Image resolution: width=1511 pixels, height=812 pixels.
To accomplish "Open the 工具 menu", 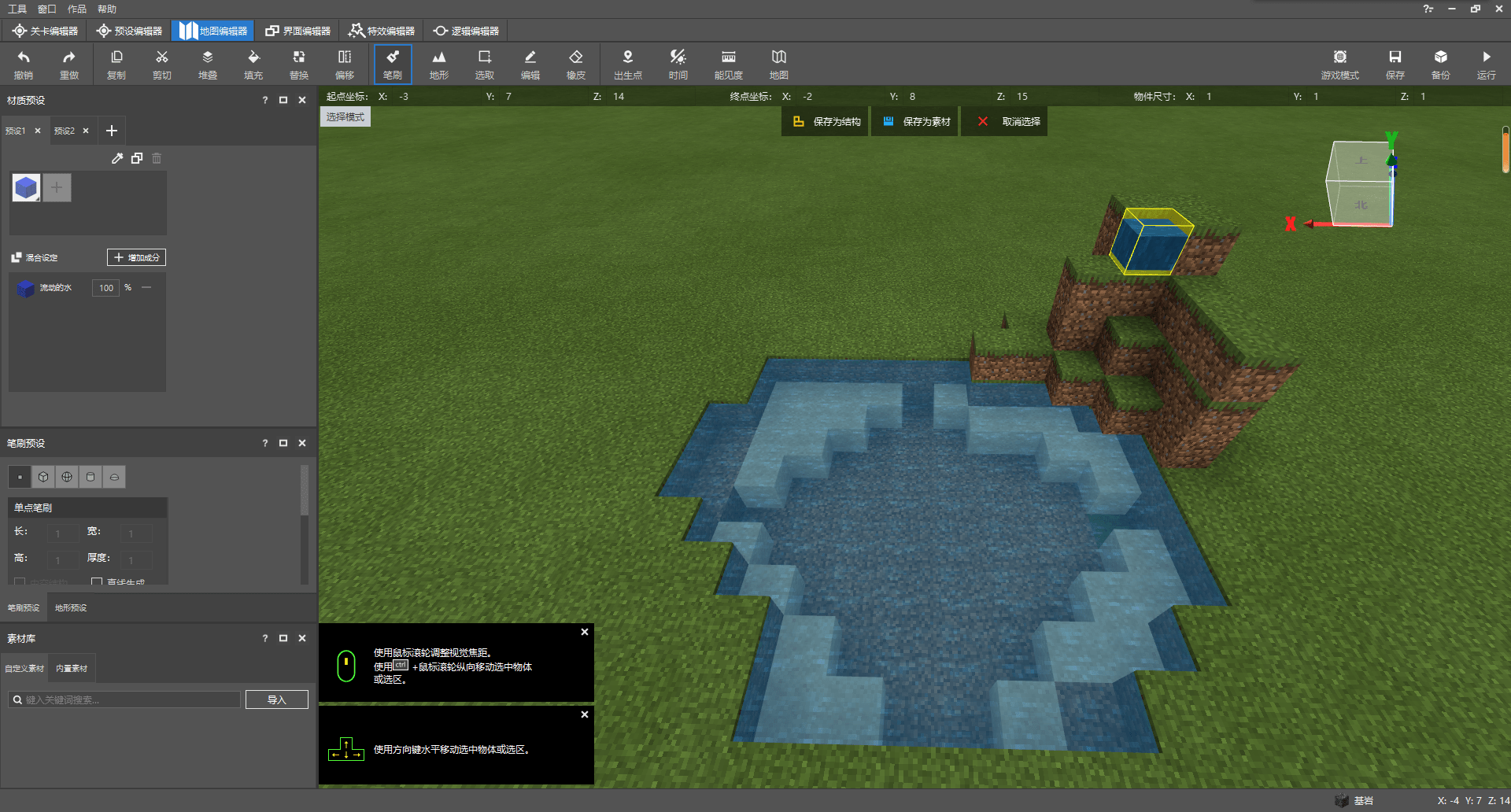I will coord(17,9).
